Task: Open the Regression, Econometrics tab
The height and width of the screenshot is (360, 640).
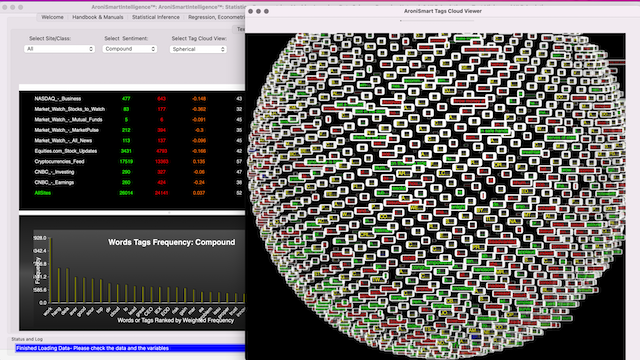Action: [215, 17]
